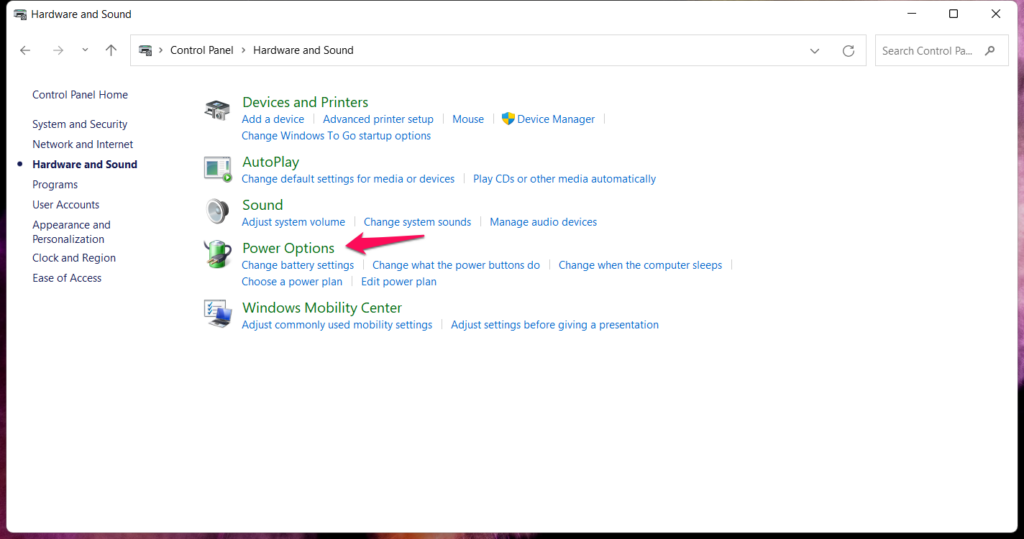Open the recent locations dropdown arrow
The image size is (1024, 539).
click(x=85, y=50)
